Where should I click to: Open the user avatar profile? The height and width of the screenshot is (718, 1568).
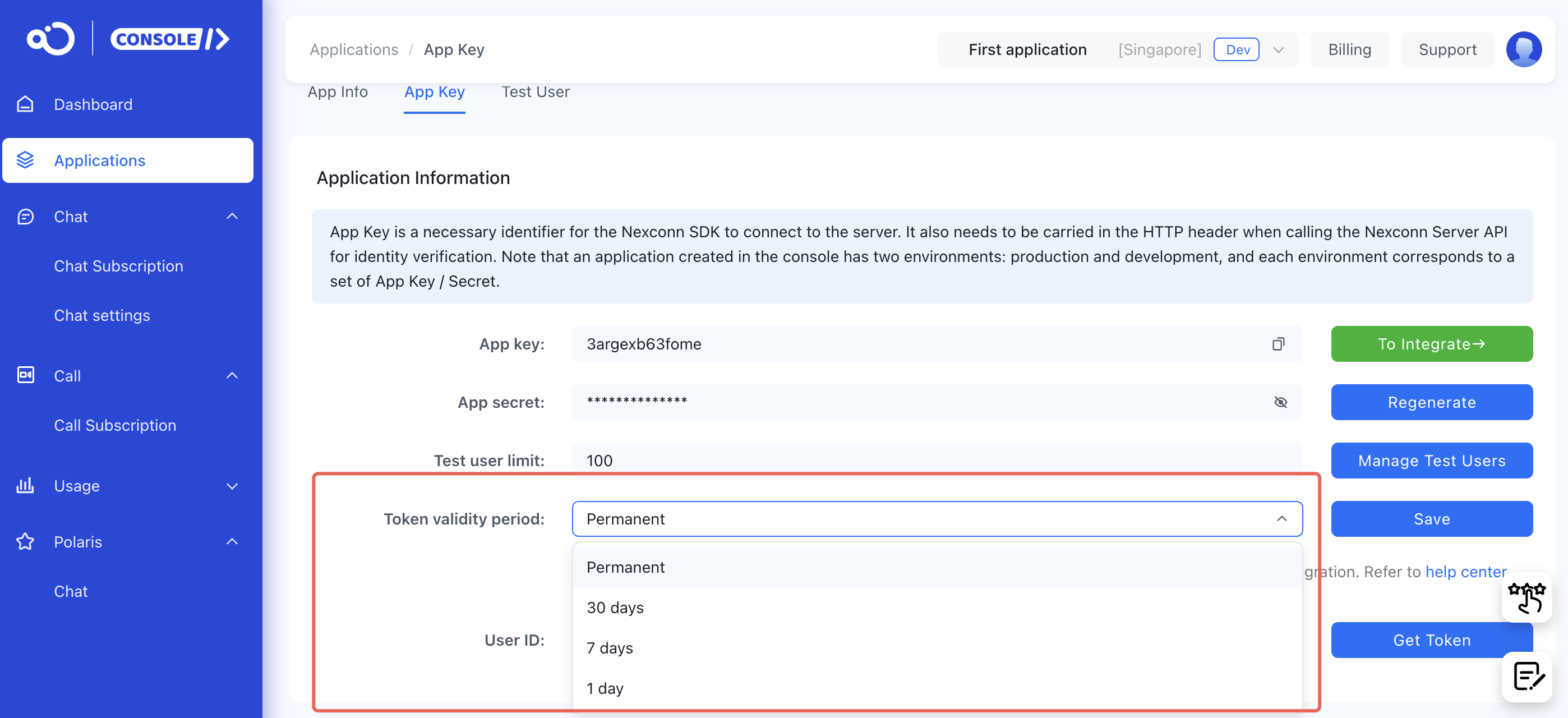1523,49
